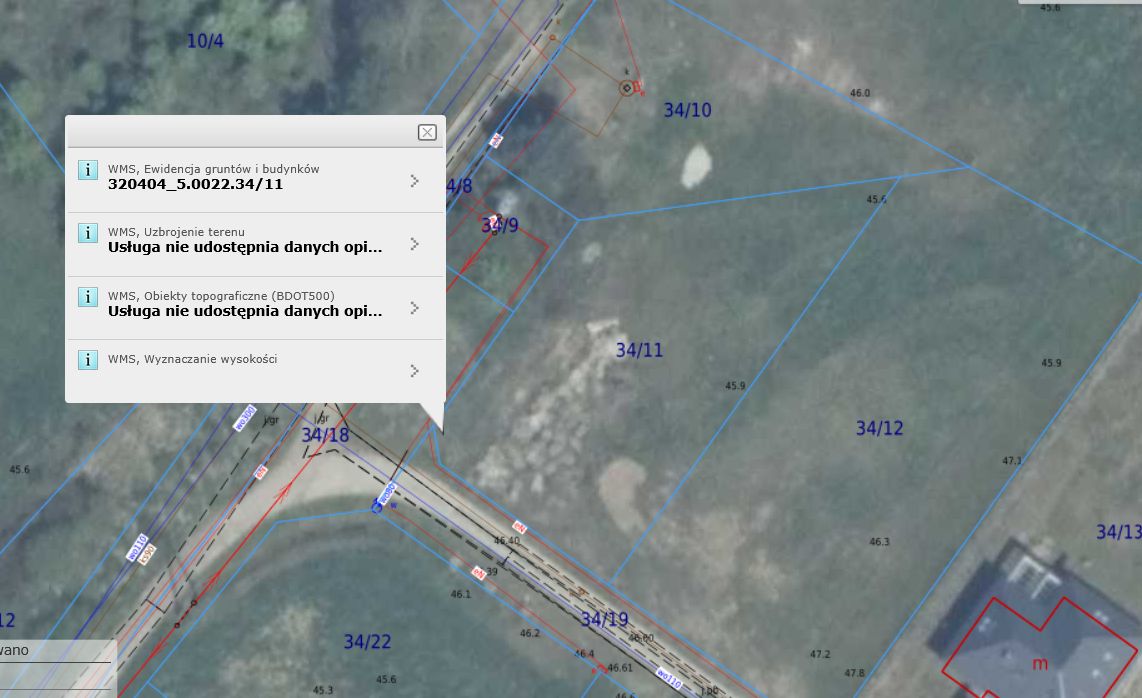Click the red building marker 'm'
The height and width of the screenshot is (698, 1142).
[1040, 663]
